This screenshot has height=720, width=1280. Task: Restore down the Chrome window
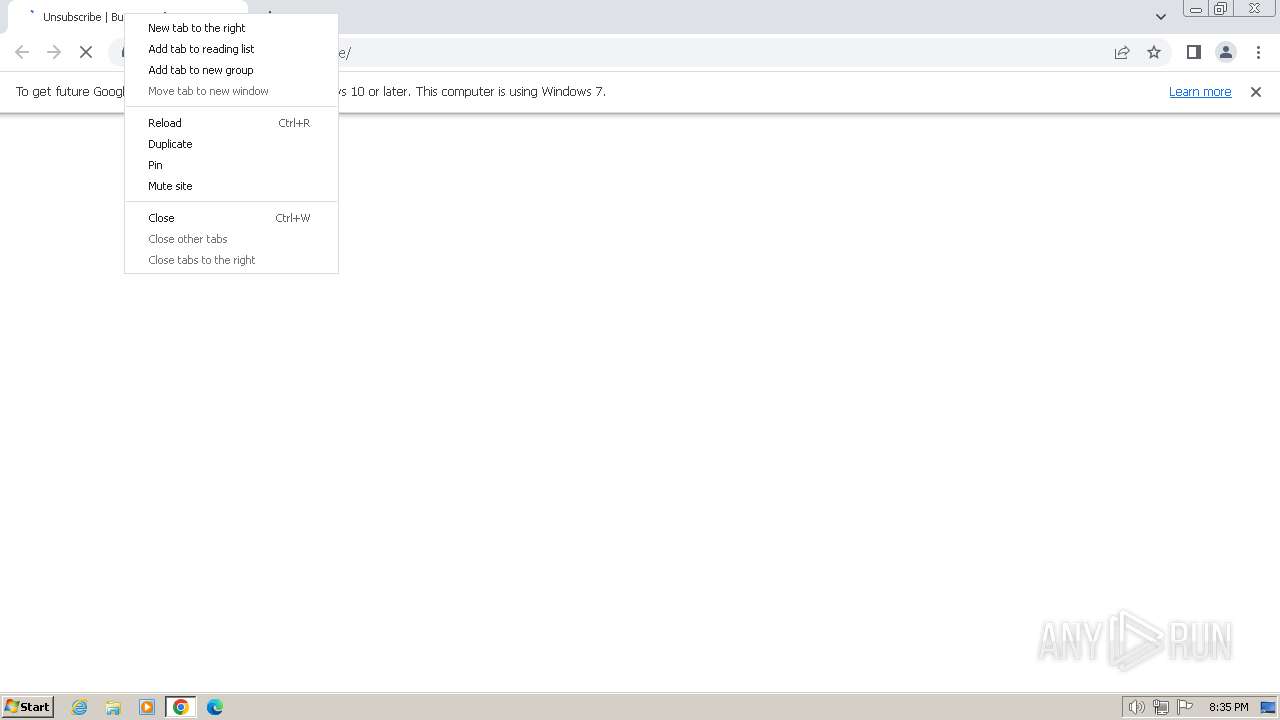point(1221,9)
